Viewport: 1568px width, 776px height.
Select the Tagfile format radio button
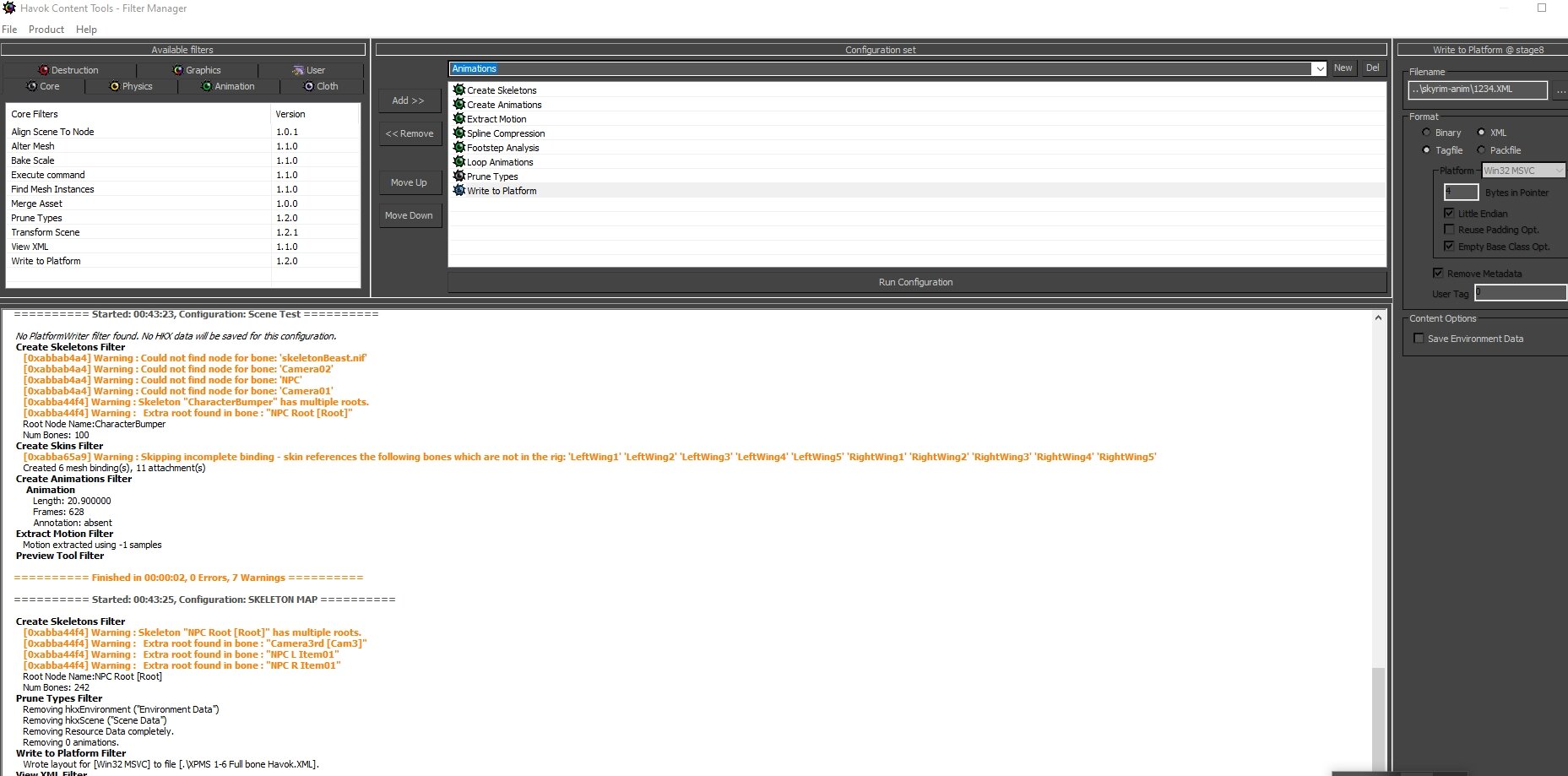pyautogui.click(x=1426, y=150)
